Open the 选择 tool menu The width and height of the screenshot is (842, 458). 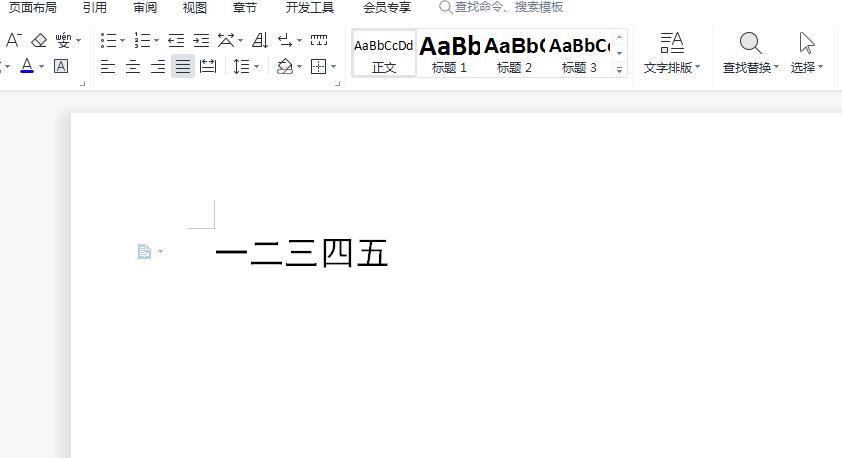pos(807,53)
